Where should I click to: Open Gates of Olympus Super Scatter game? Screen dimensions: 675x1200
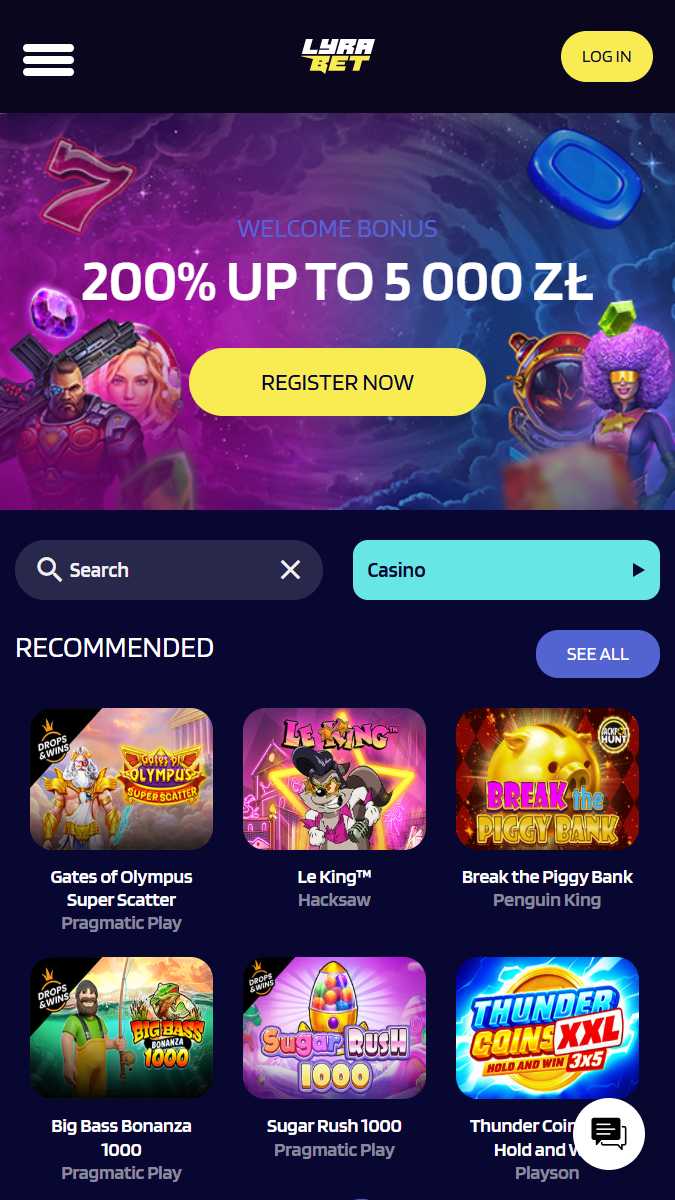121,779
